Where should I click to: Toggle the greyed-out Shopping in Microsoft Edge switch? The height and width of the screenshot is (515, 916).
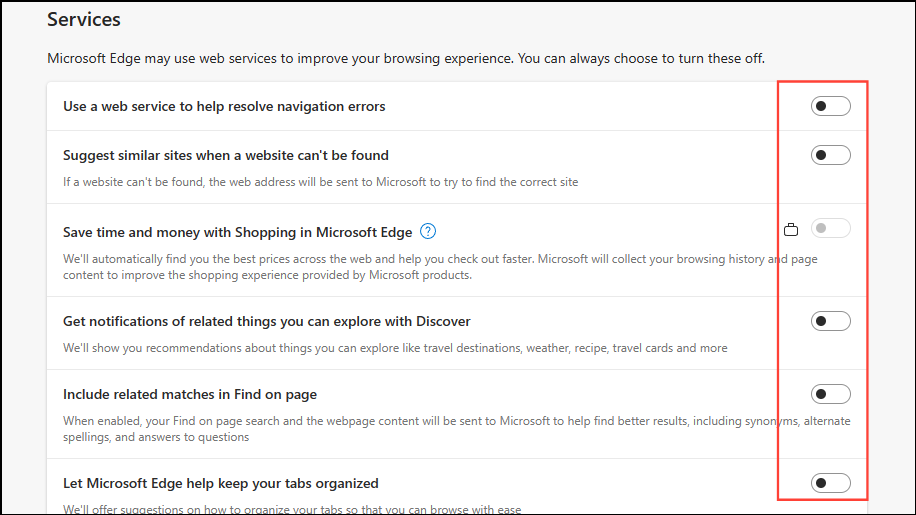point(830,228)
